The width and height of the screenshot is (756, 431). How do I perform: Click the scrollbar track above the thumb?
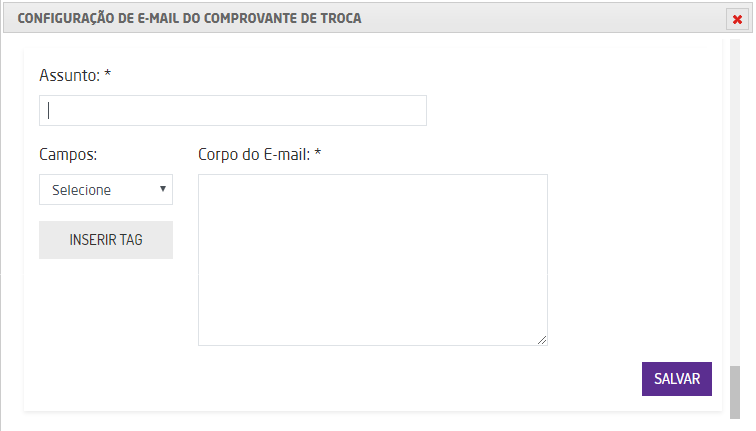point(736,200)
